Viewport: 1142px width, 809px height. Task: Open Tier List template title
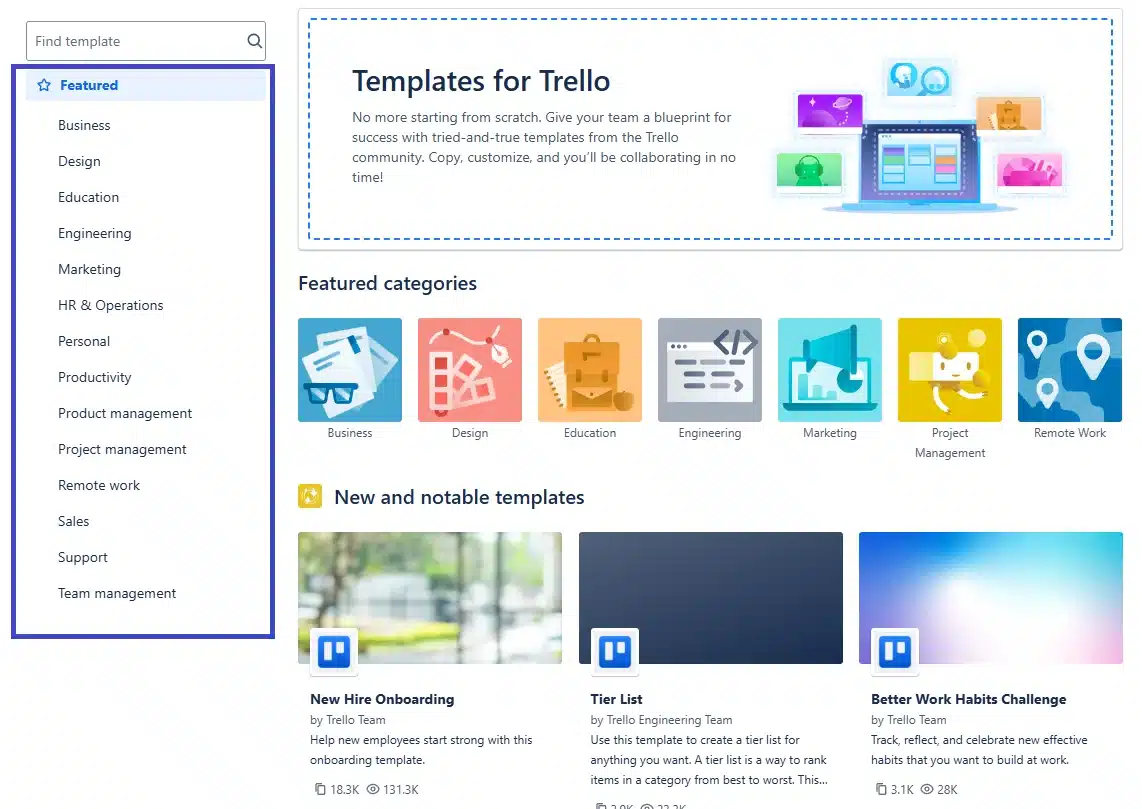click(617, 699)
